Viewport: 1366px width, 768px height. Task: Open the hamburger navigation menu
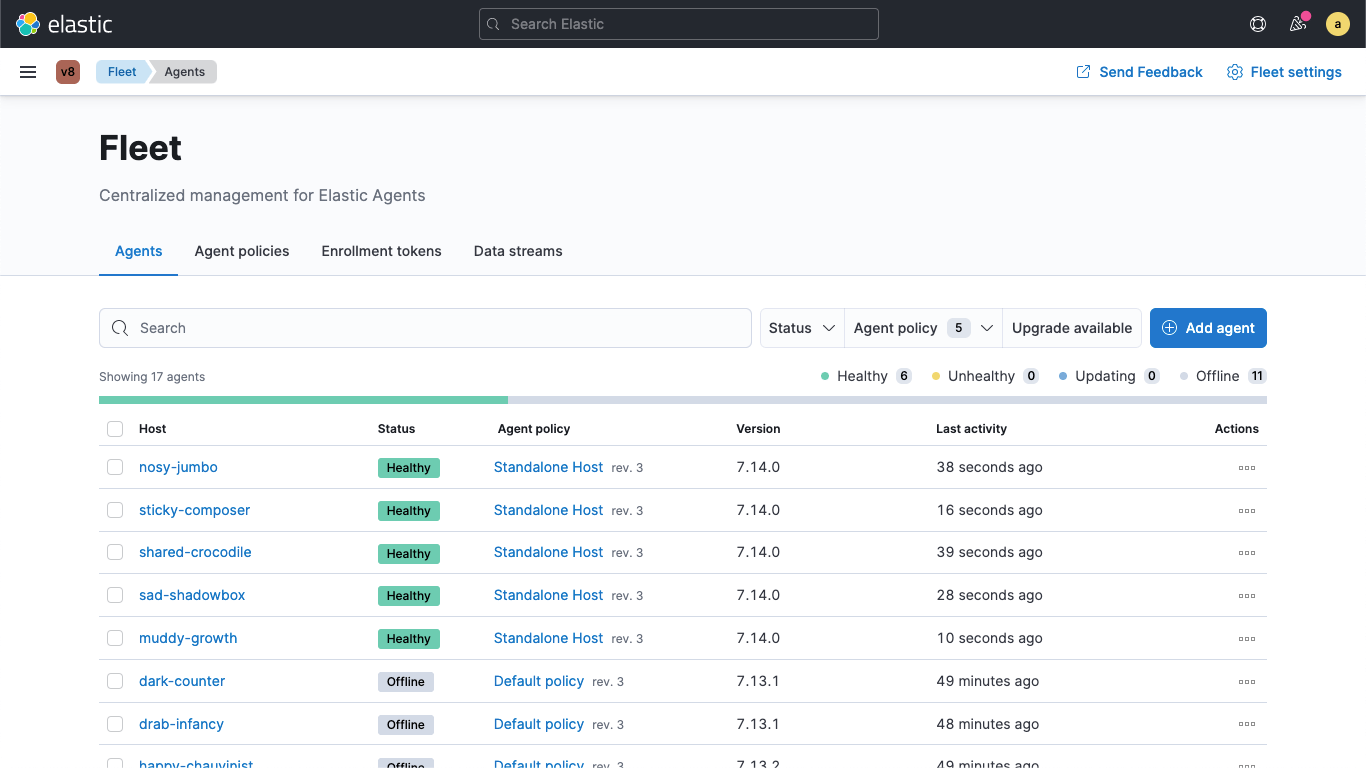click(x=28, y=72)
